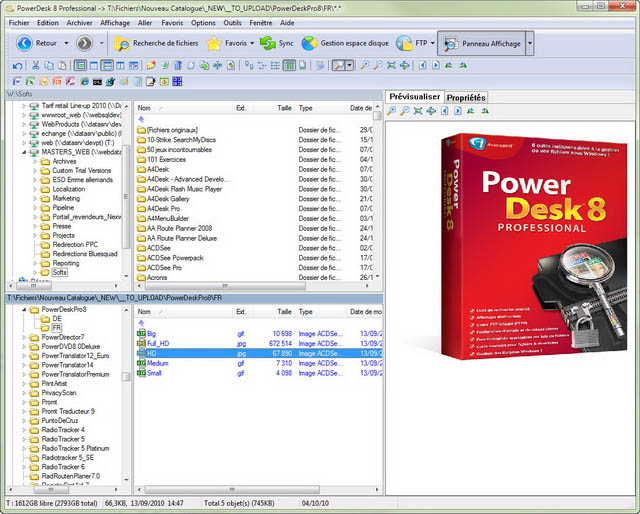Click fit-to-window icon in main toolbar
640x514 pixels.
click(391, 65)
